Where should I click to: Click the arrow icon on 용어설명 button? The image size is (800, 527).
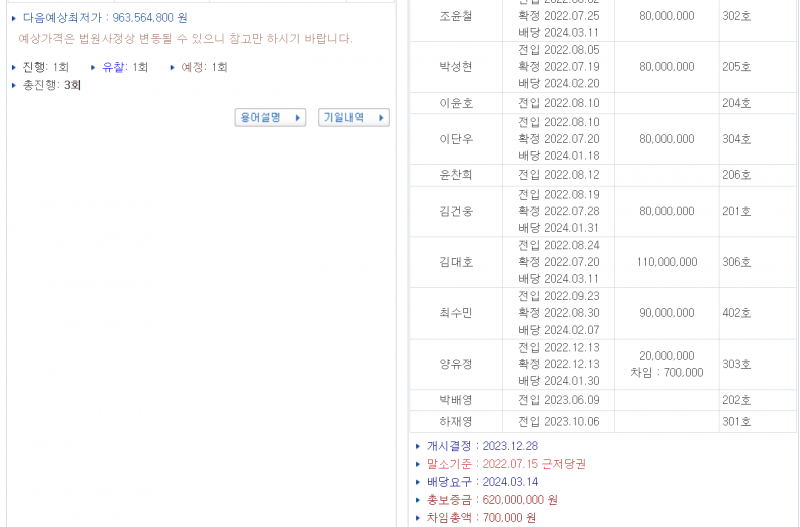(298, 118)
